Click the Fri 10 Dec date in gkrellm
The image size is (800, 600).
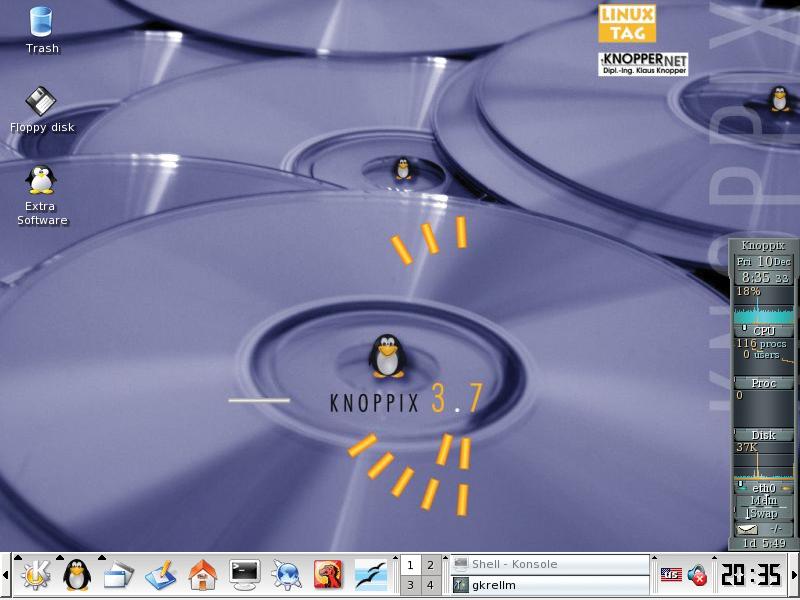(764, 262)
